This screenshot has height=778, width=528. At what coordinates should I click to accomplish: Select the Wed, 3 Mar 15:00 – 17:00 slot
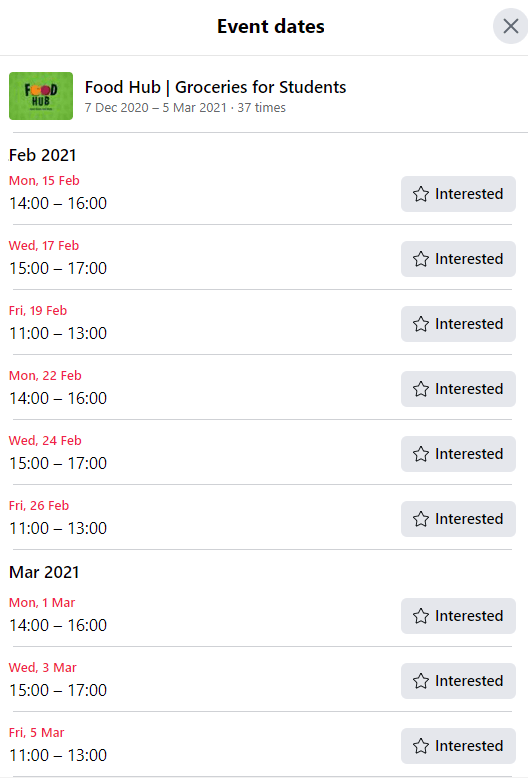click(x=58, y=690)
